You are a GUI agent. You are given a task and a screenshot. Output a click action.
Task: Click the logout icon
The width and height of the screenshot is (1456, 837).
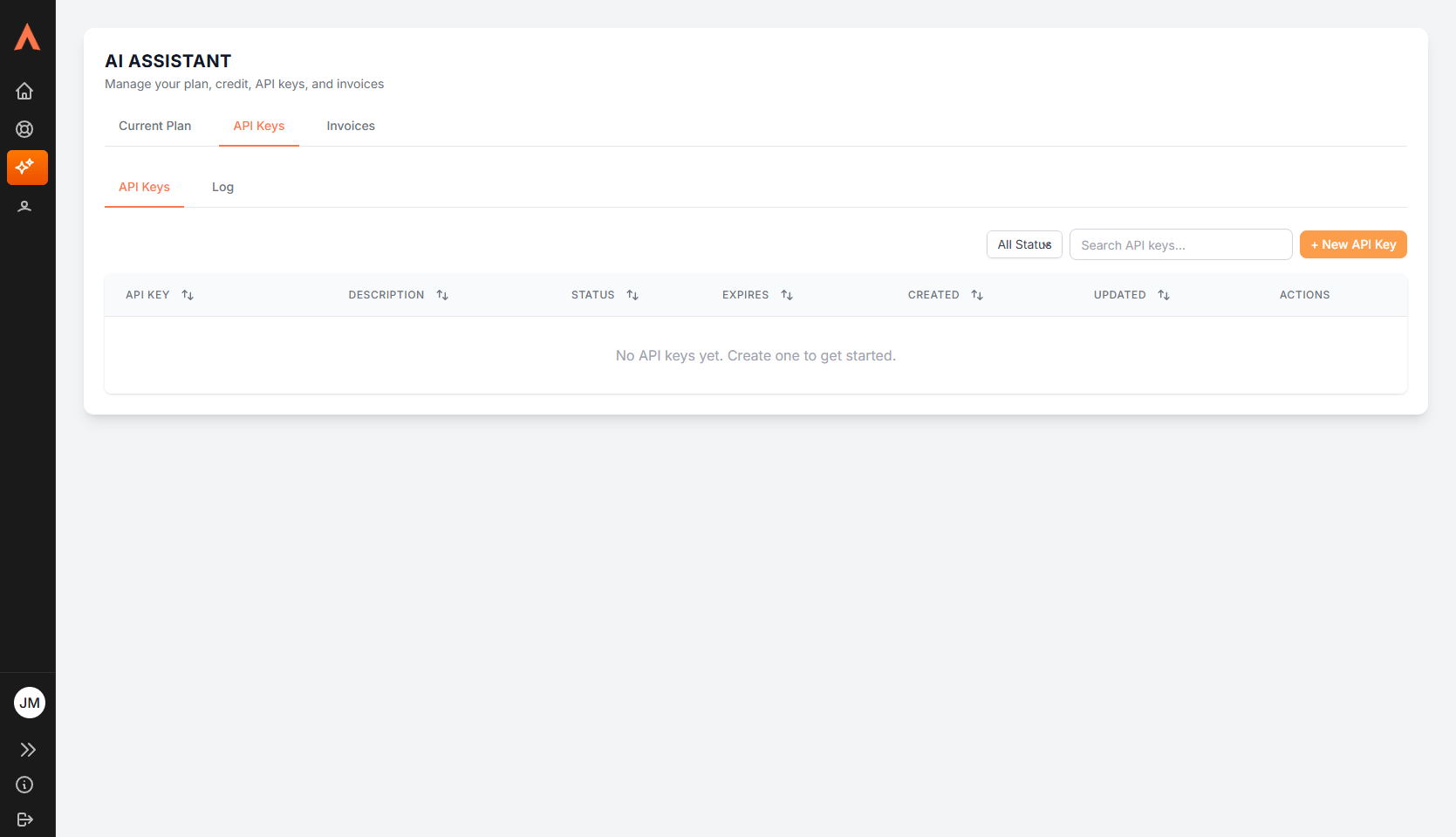pyautogui.click(x=24, y=820)
